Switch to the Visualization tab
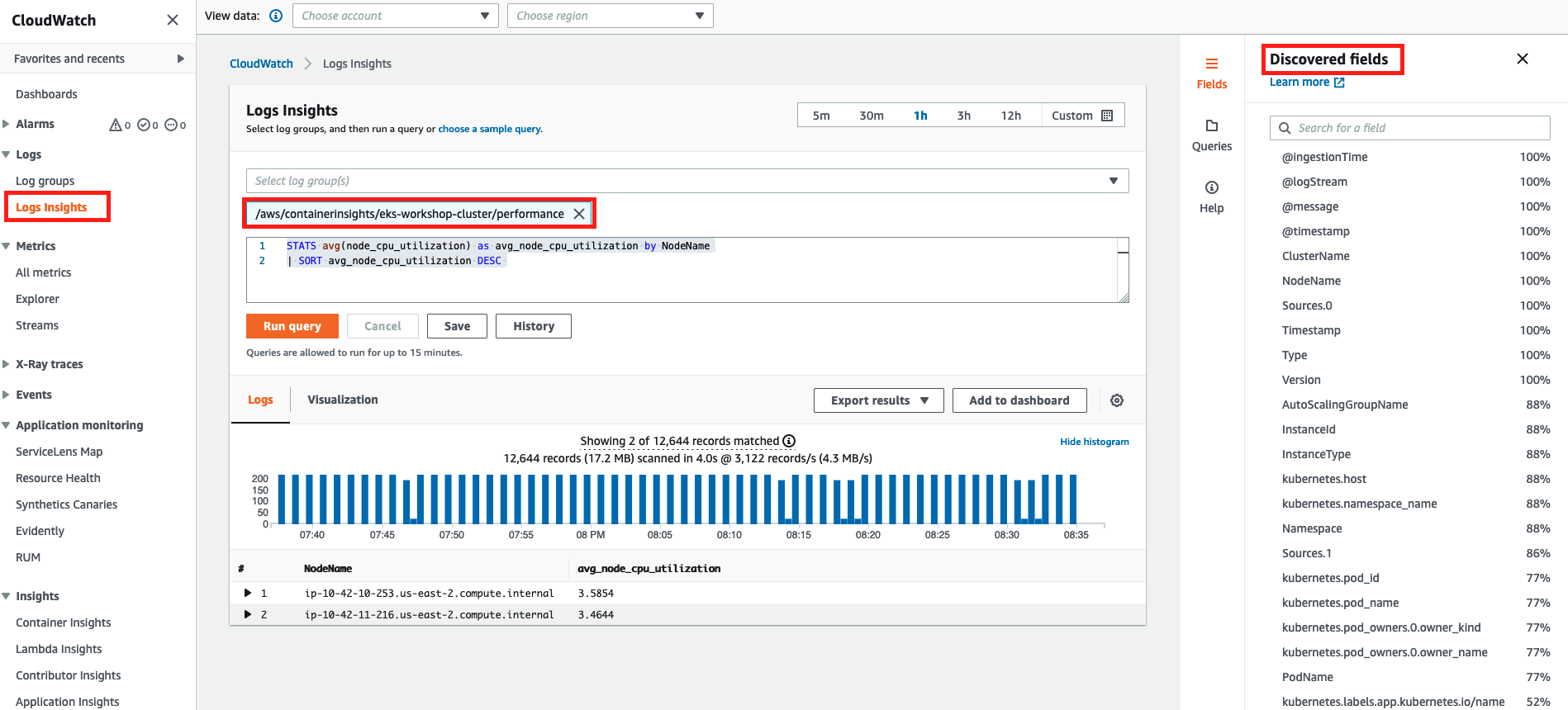The image size is (1568, 710). tap(342, 400)
